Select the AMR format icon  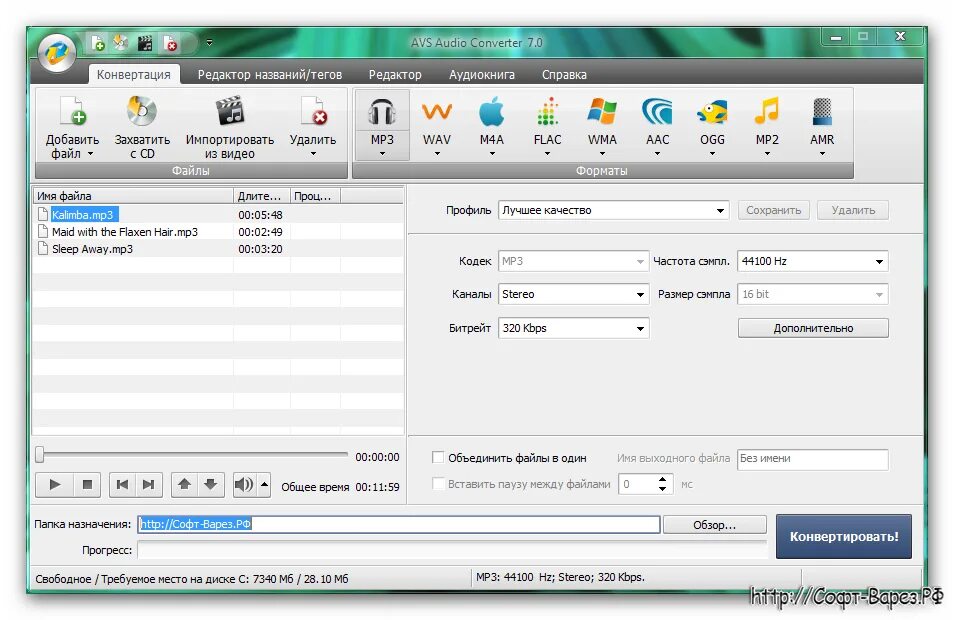[822, 112]
